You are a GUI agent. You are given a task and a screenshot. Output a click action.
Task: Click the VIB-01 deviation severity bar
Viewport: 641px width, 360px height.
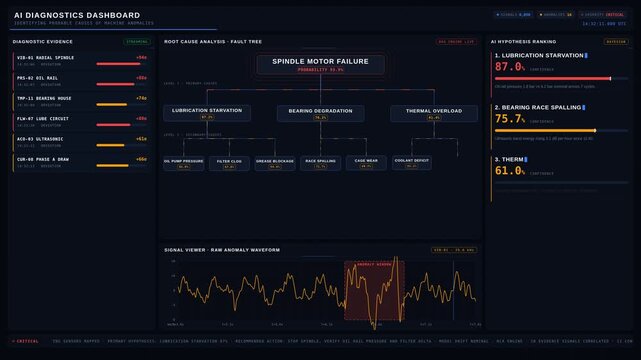click(121, 64)
